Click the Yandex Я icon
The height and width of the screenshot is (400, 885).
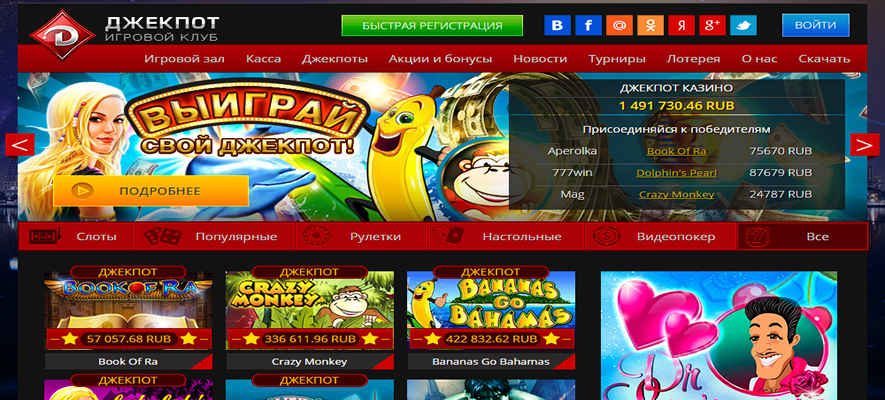(x=681, y=25)
